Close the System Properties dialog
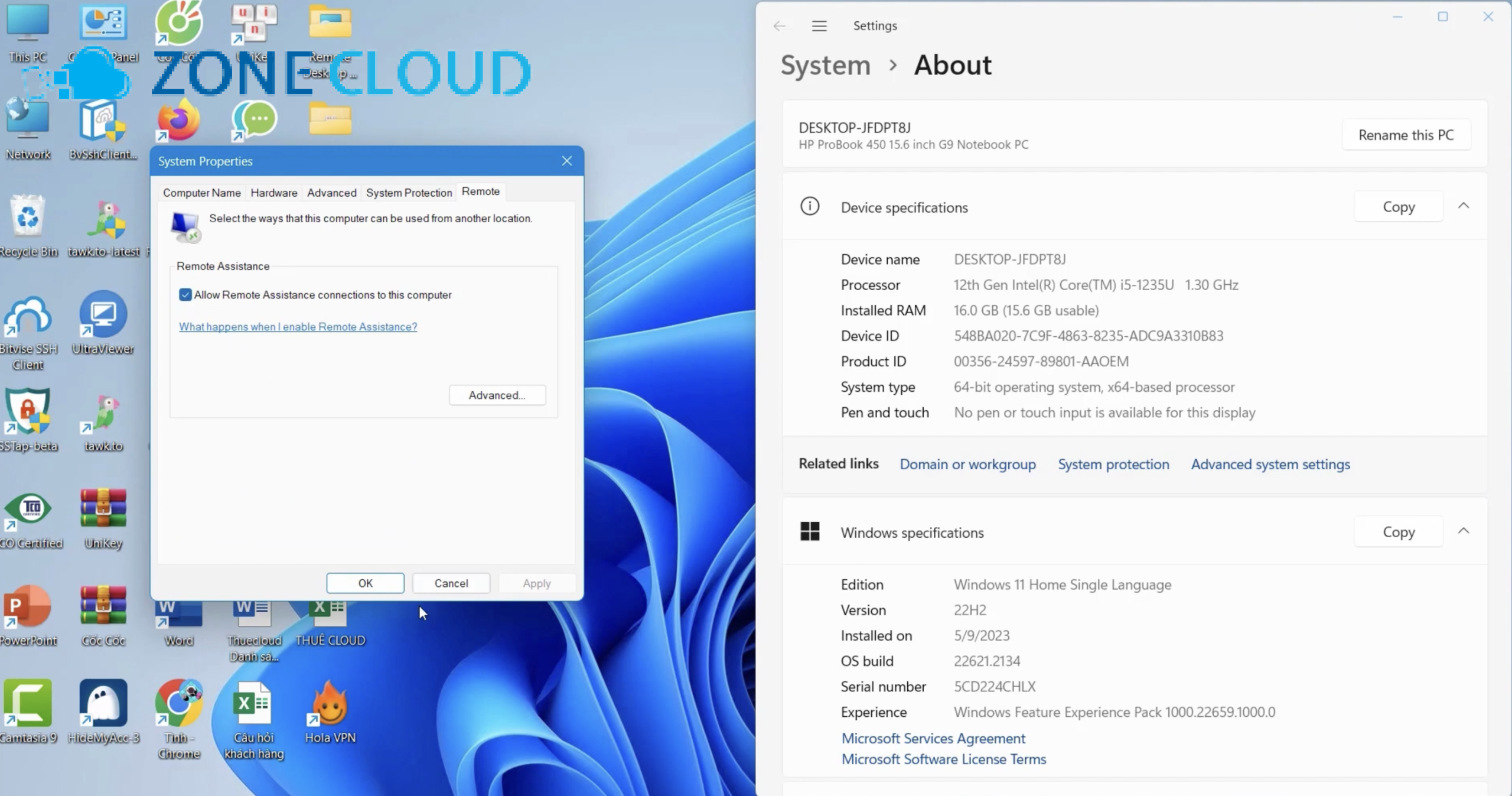This screenshot has height=796, width=1512. point(567,161)
